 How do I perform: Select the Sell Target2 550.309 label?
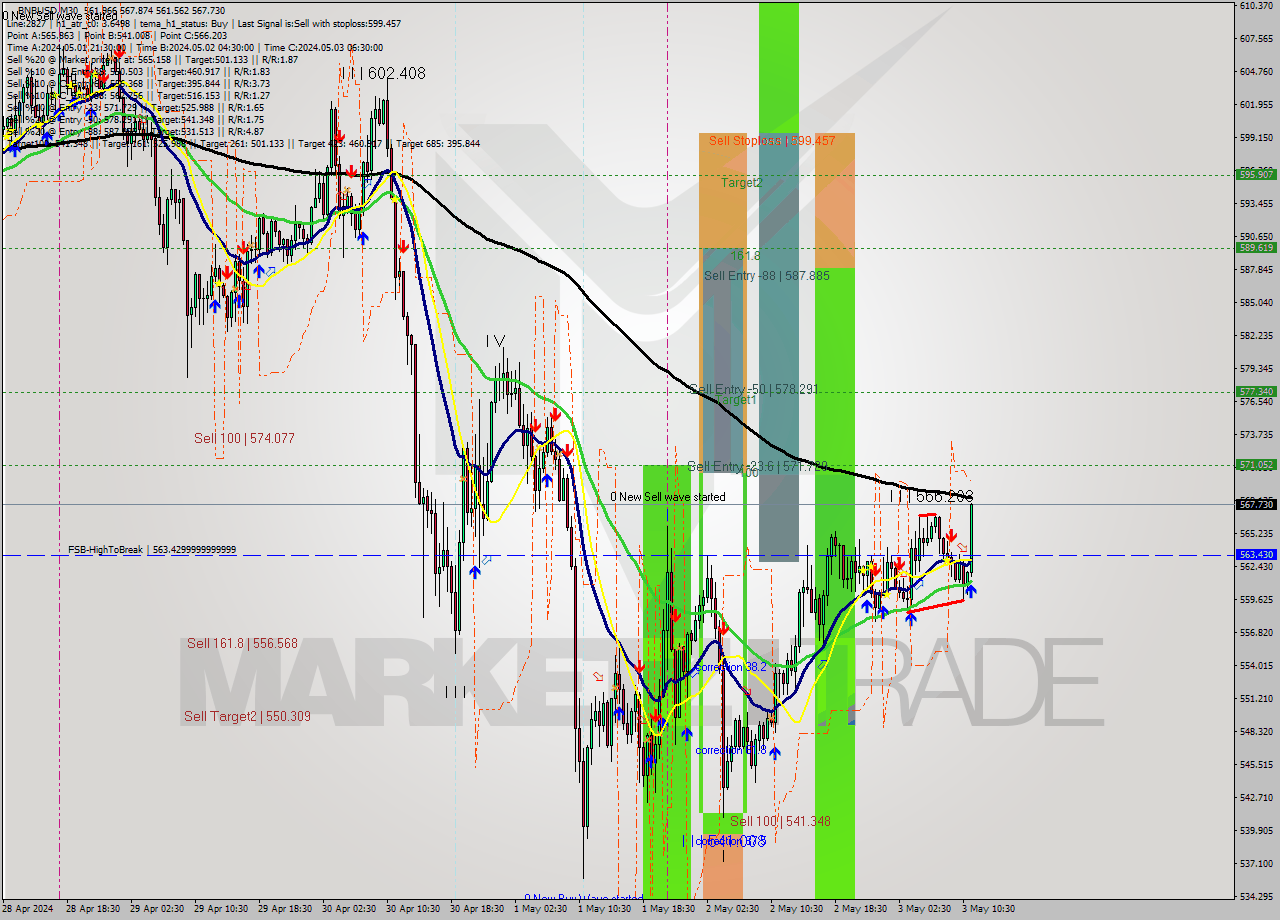[247, 716]
